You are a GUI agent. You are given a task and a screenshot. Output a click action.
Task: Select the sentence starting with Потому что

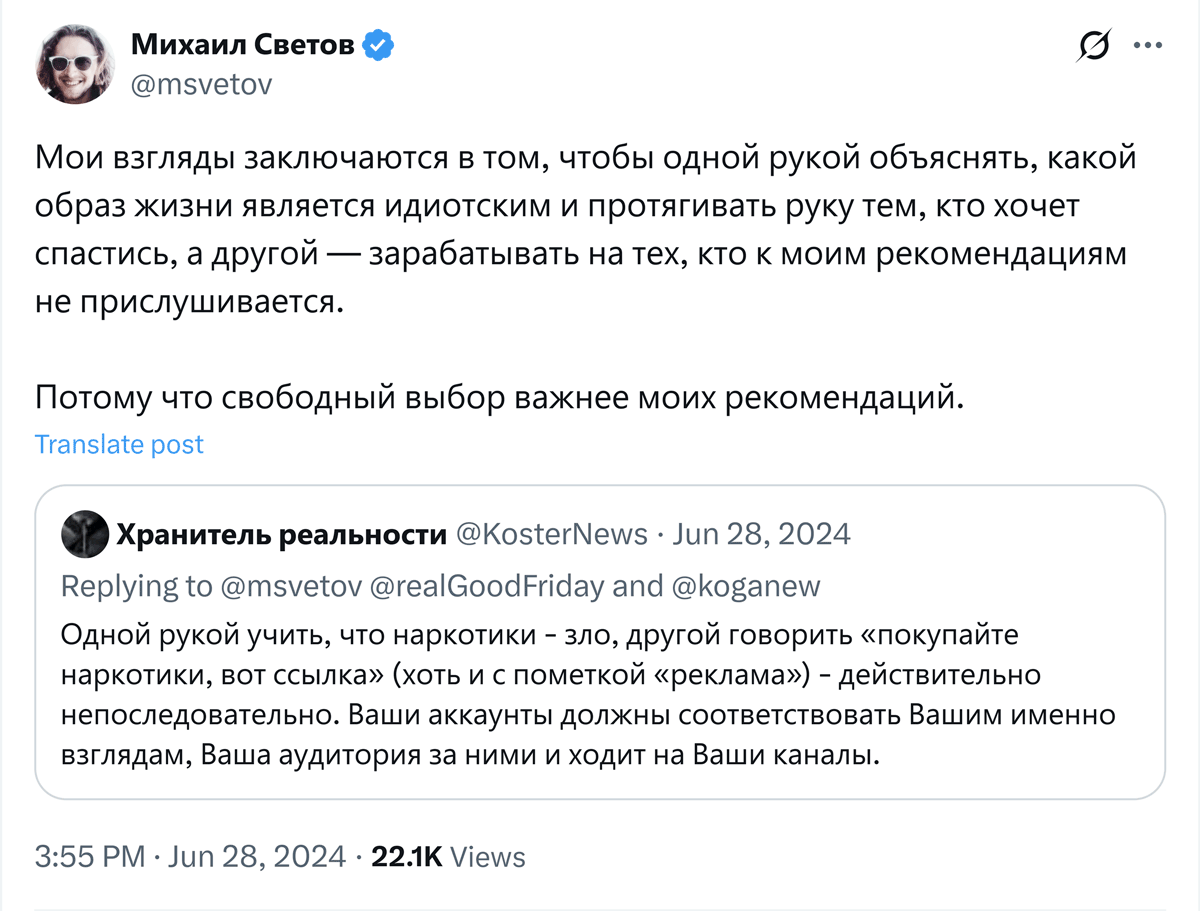pyautogui.click(x=501, y=397)
